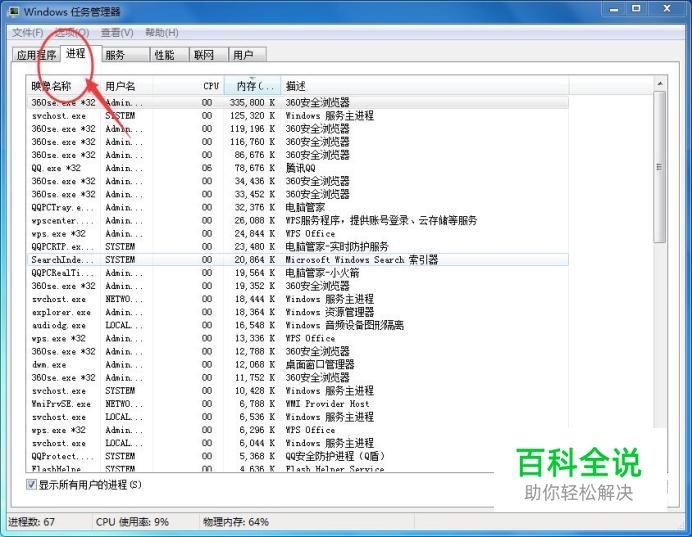Viewport: 692px width, 537px height.
Task: Sort by 描述 column header
Action: (x=425, y=86)
